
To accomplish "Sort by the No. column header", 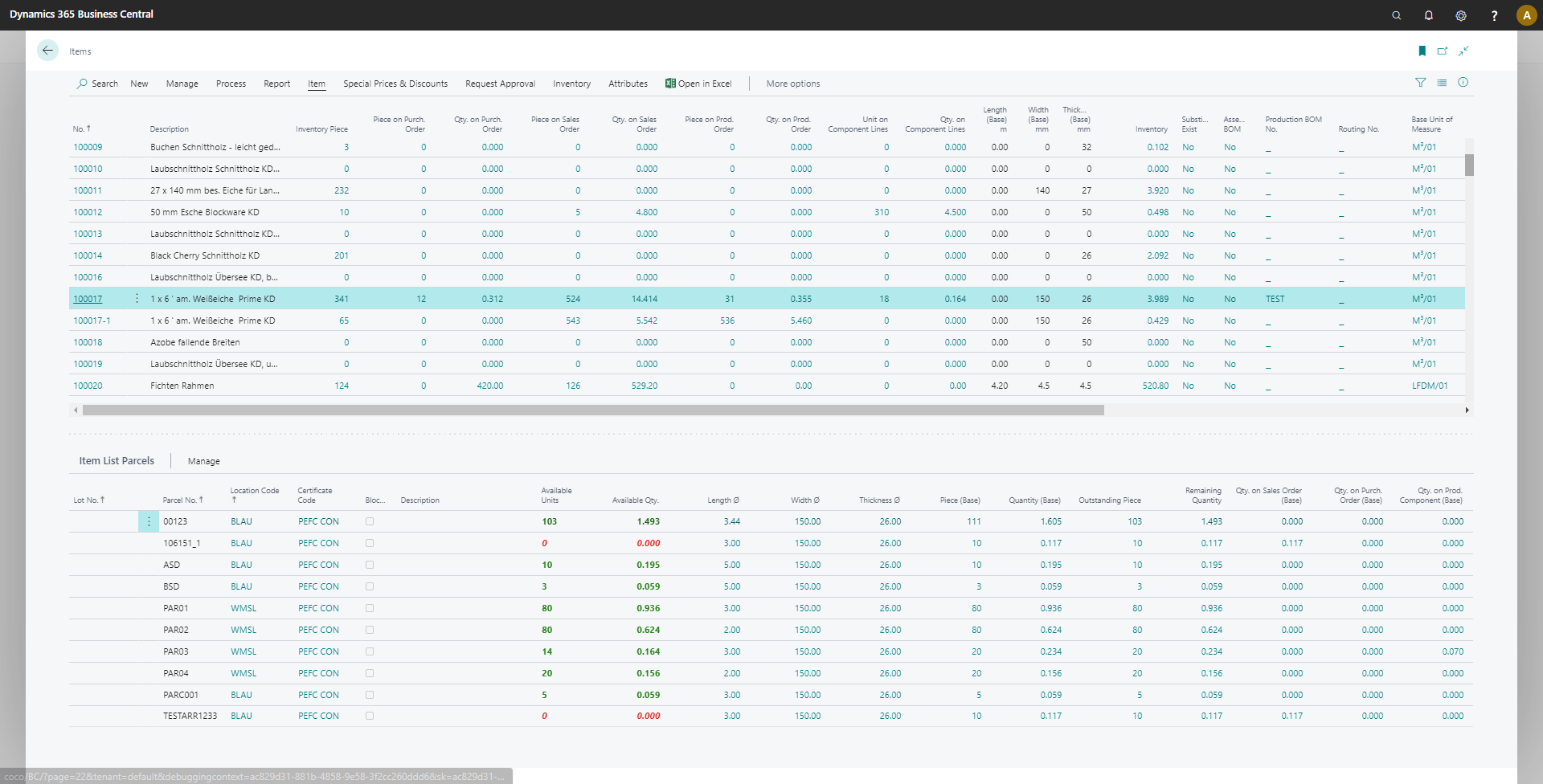I will (x=81, y=129).
